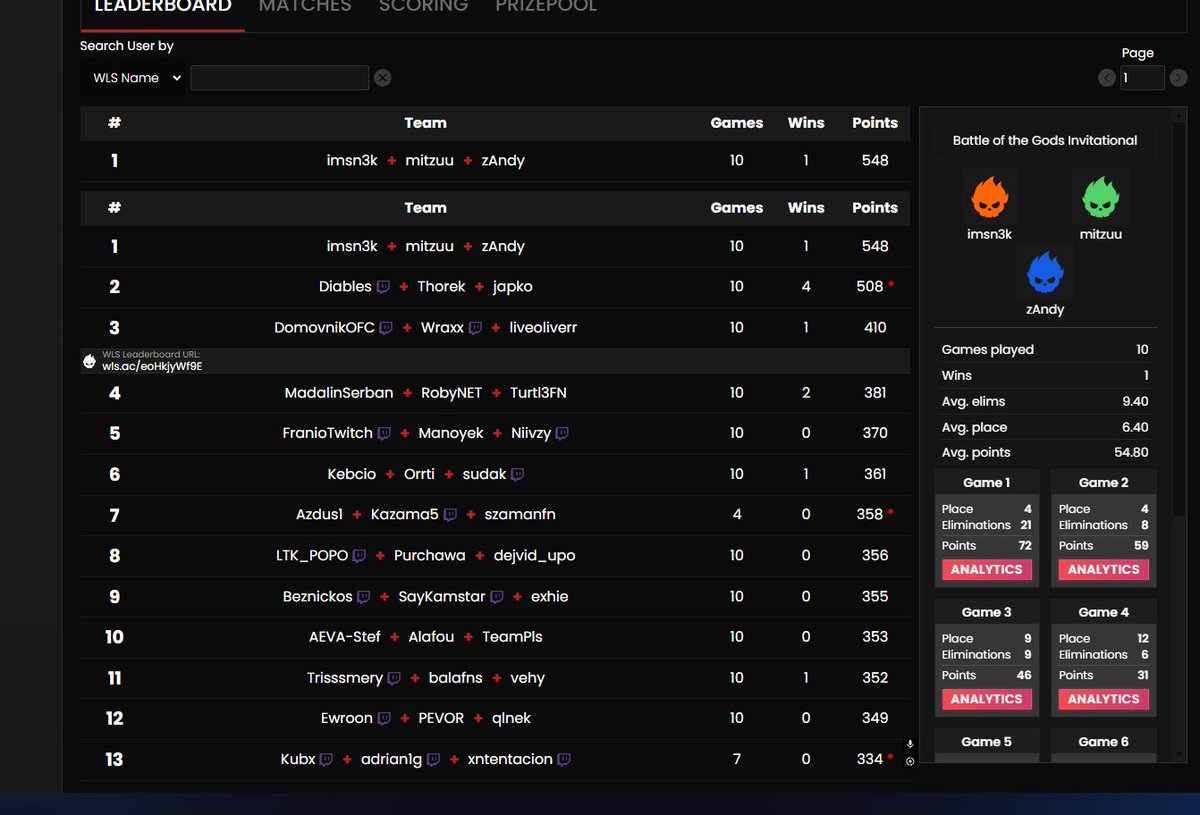This screenshot has width=1200, height=815.
Task: Select player qlnek in rank 12
Action: (511, 719)
